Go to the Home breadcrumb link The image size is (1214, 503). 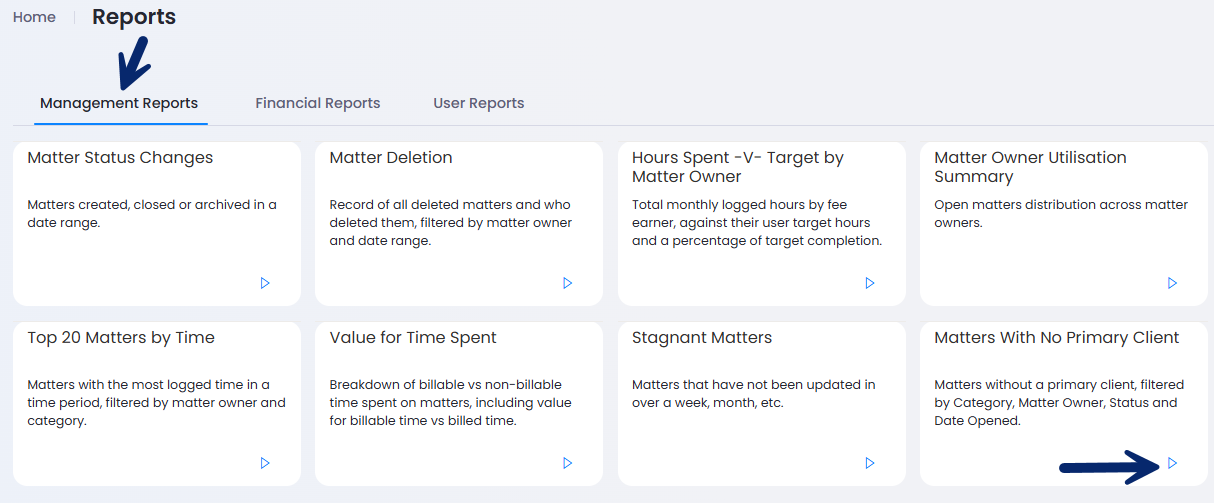34,17
